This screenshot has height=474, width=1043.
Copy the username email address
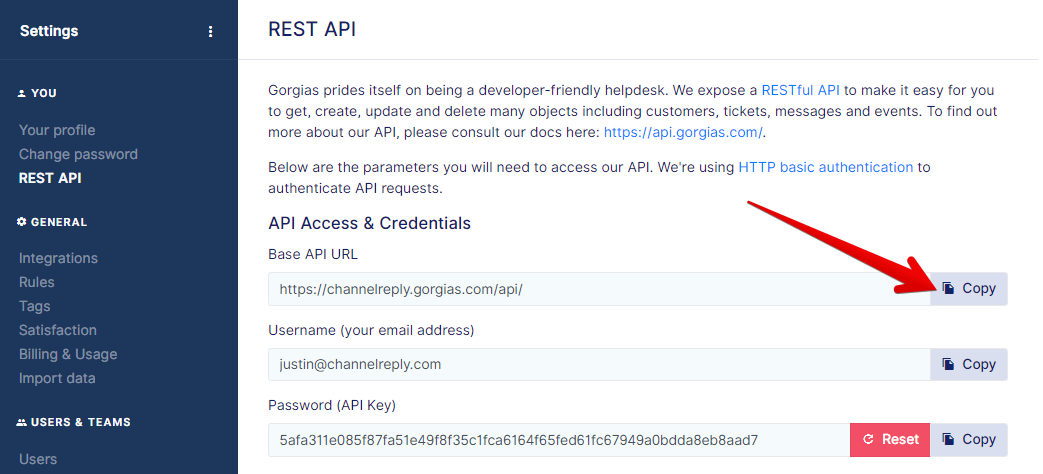(x=968, y=364)
